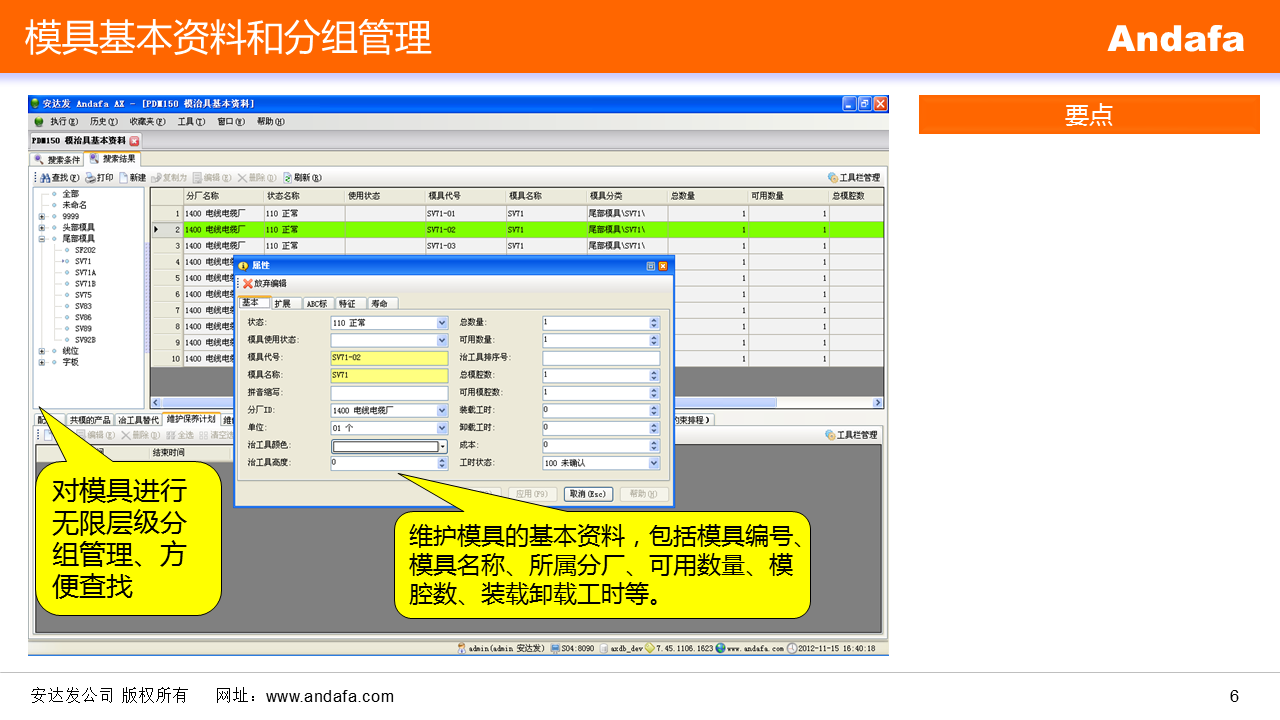Screen dimensions: 1280x720
Task: Open the 工时状态 dropdown showing 100 未确认
Action: (x=654, y=463)
